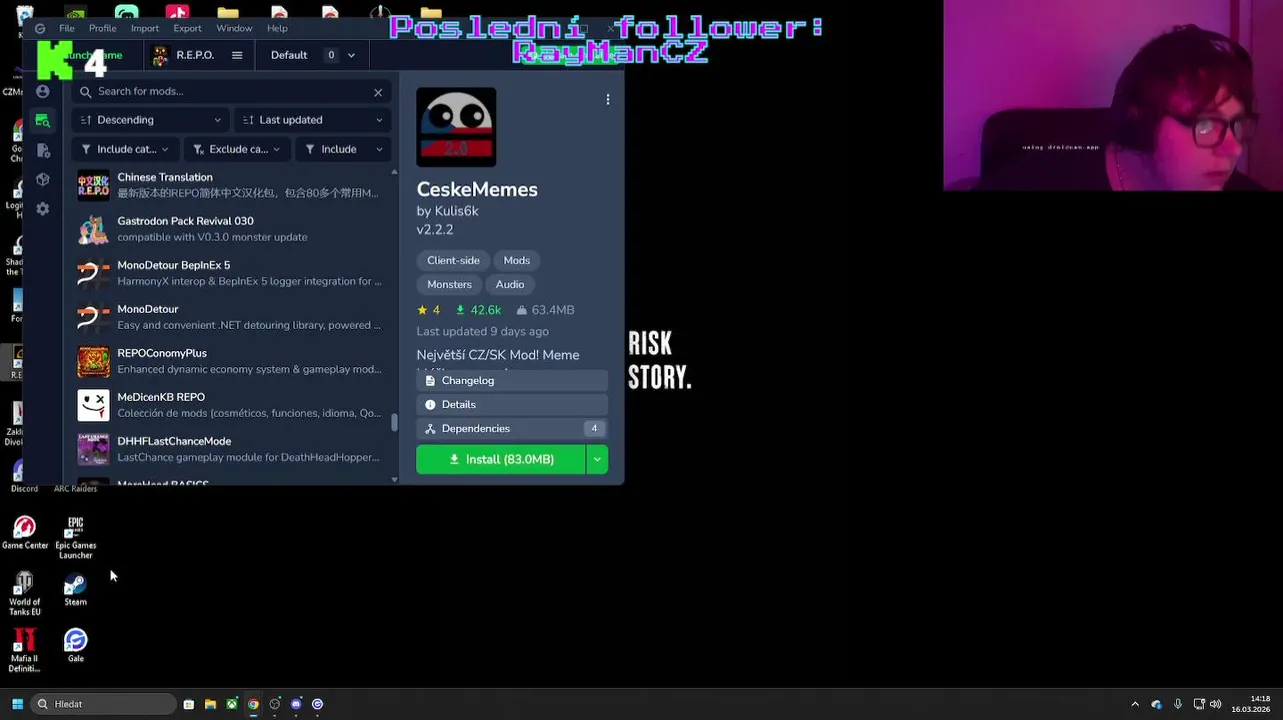The image size is (1283, 720).
Task: Show hidden system tray icons
Action: pos(1134,704)
